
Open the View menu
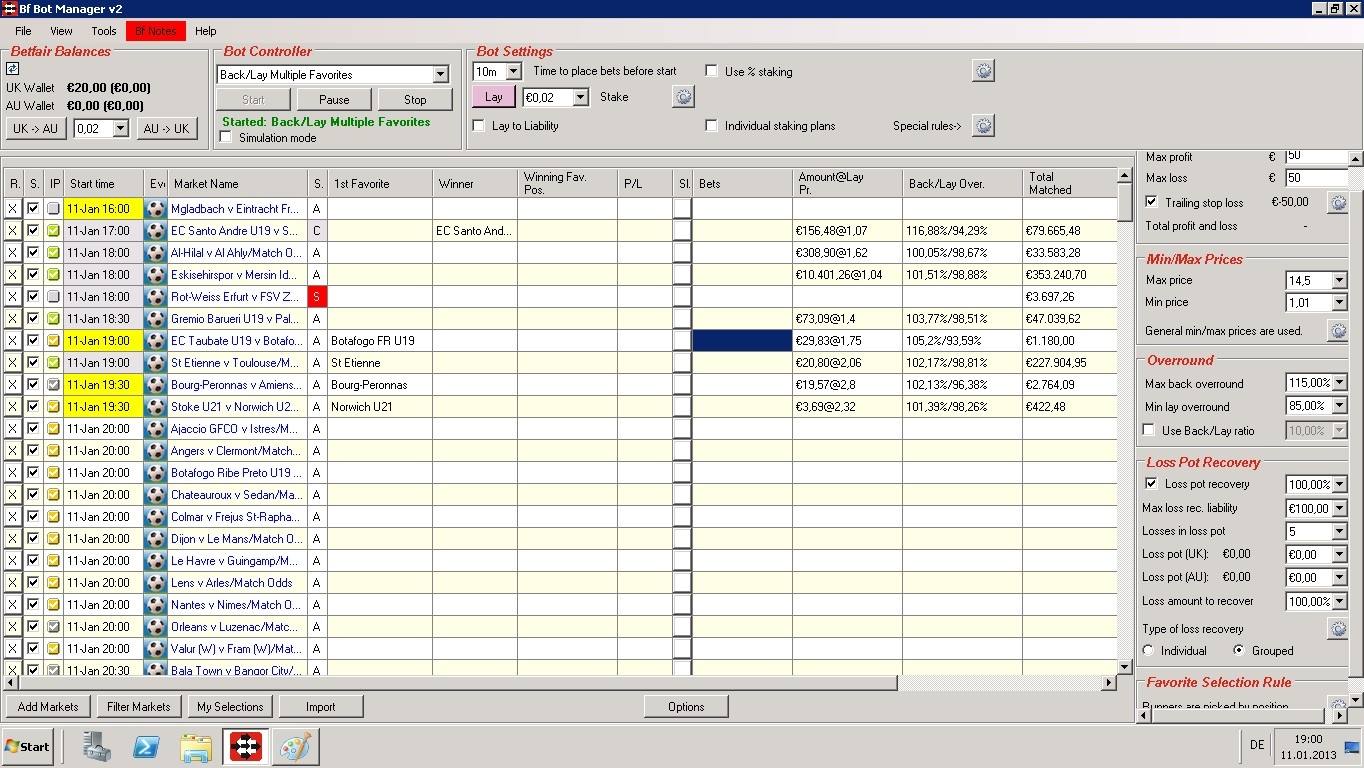coord(61,31)
